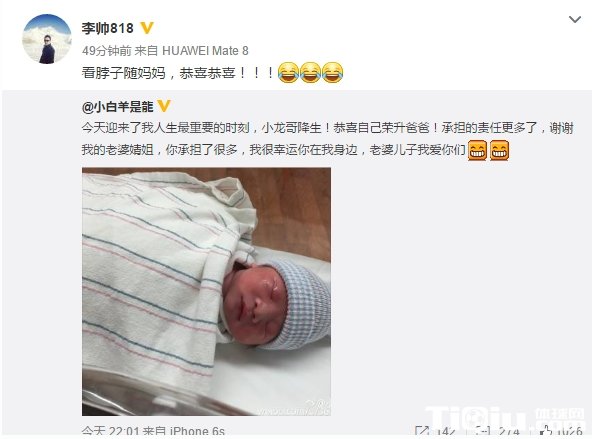Click the first grinning emoji in the quoted post
592x439 pixels.
(x=477, y=150)
